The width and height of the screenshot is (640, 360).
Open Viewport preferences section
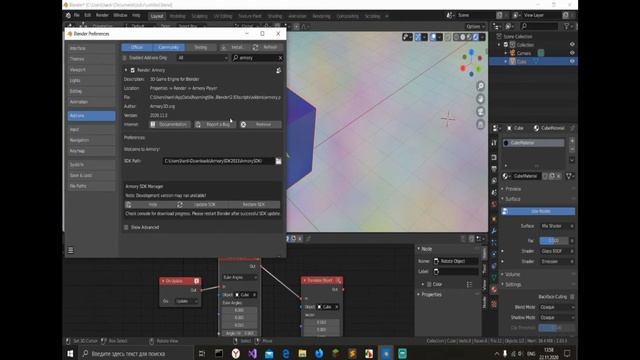point(91,70)
